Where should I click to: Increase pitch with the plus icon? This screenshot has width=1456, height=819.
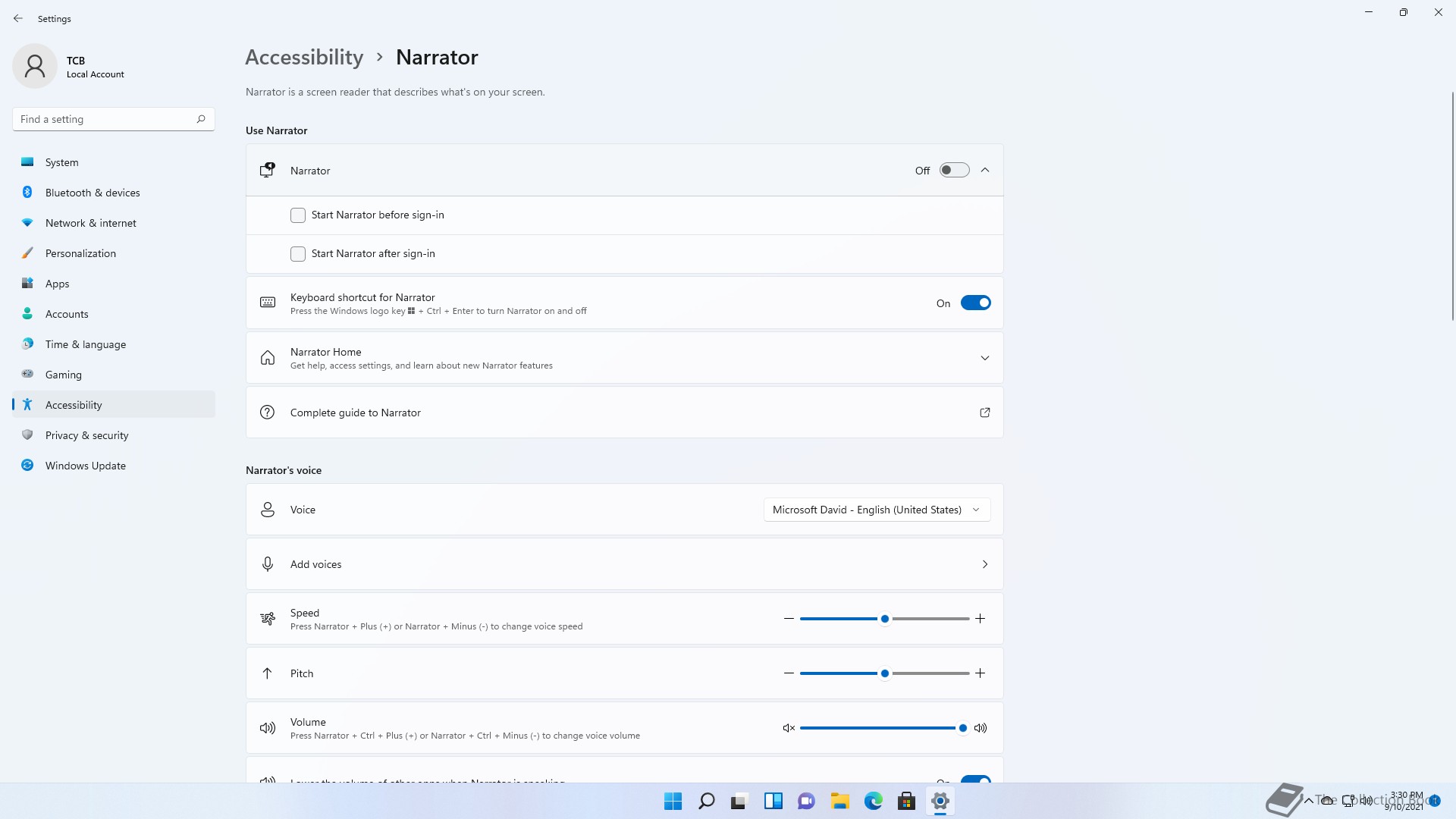(x=980, y=673)
